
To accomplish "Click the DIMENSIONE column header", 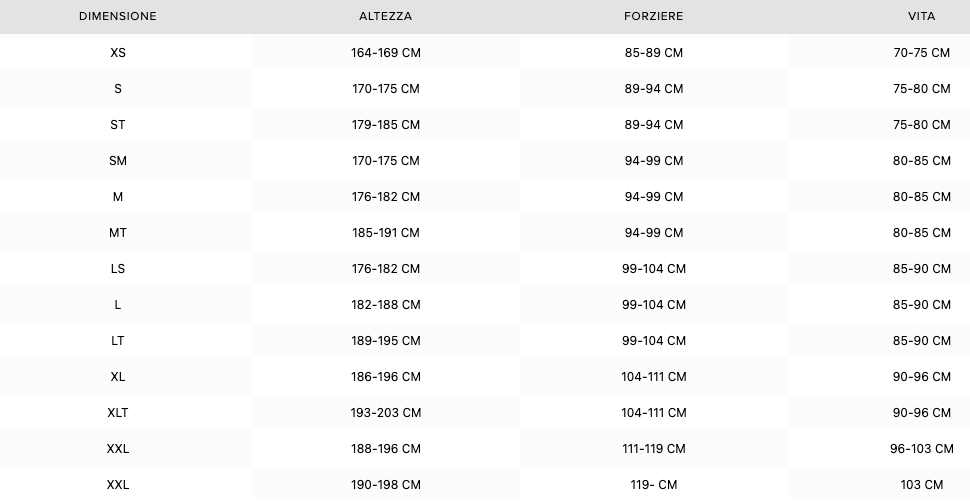I will [x=118, y=17].
